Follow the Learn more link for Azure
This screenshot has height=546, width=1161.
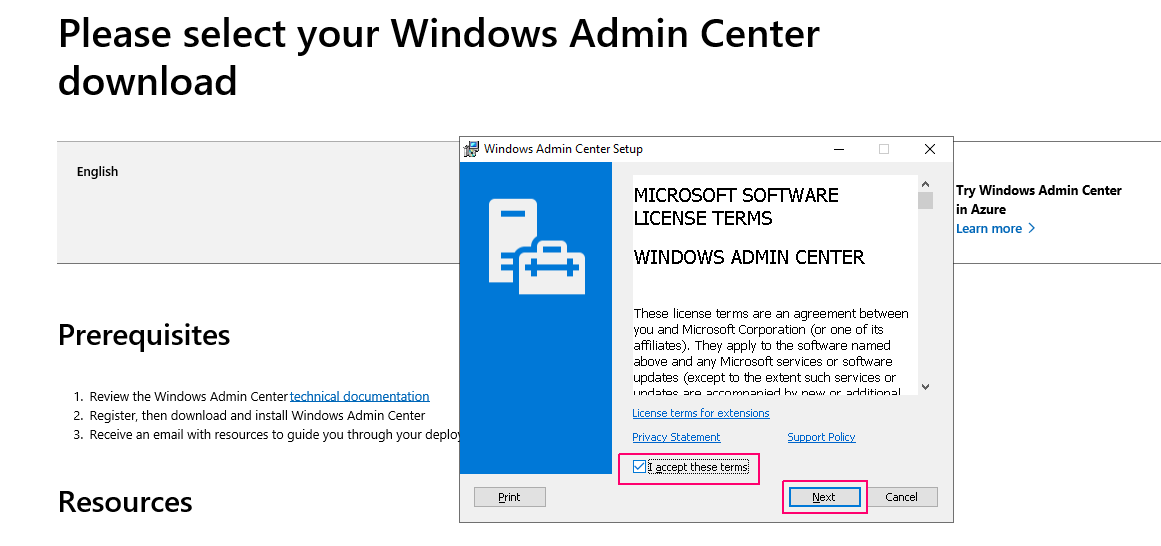988,229
